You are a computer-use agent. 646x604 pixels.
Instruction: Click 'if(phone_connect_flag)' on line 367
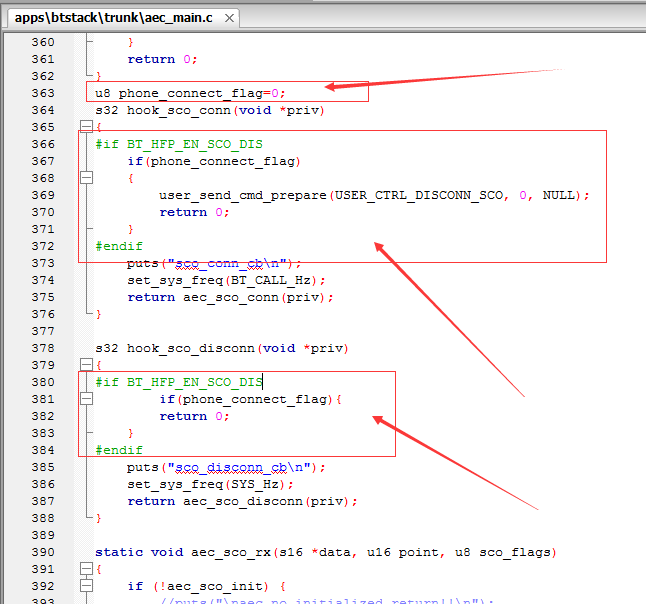coord(214,161)
